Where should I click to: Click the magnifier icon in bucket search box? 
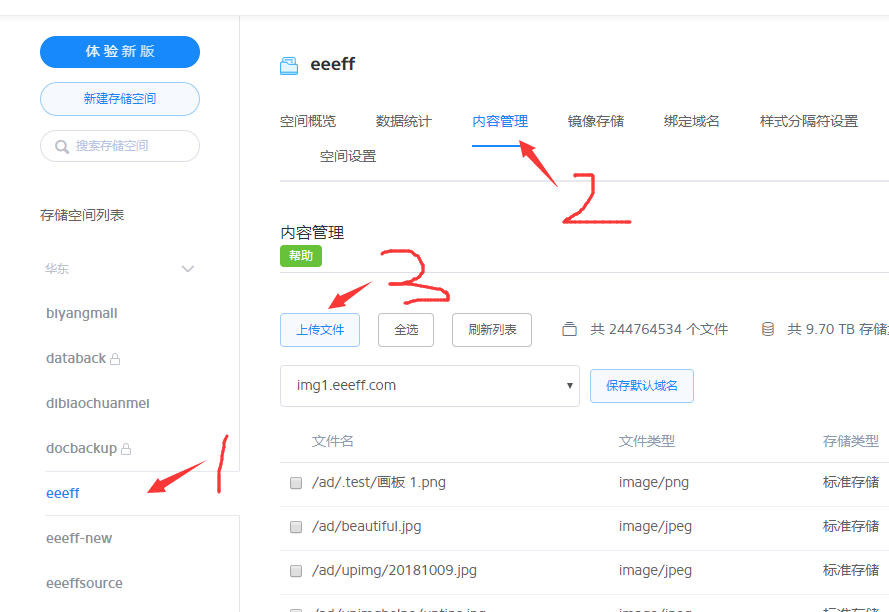(62, 145)
